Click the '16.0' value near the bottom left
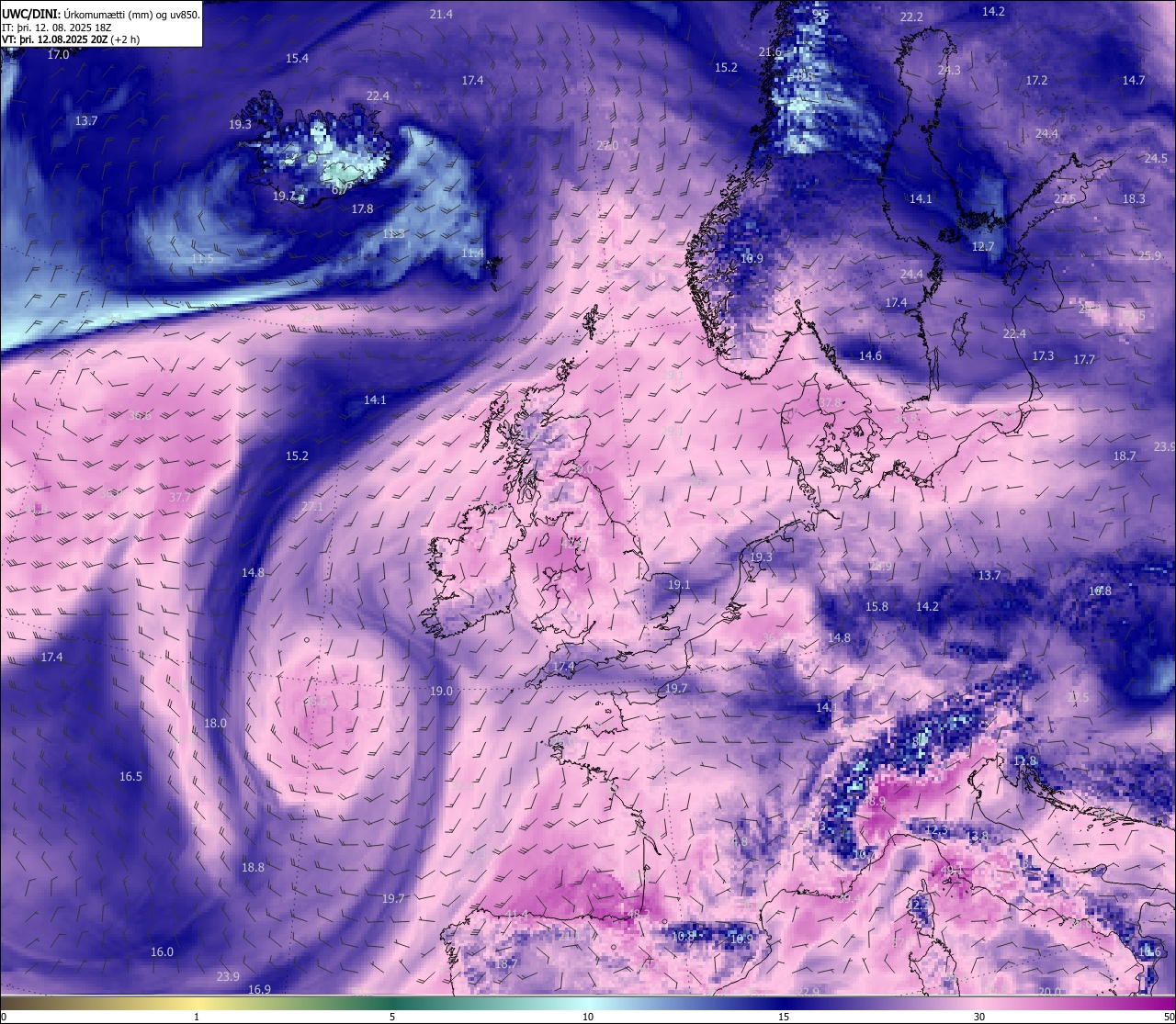This screenshot has width=1176, height=1024. click(162, 952)
